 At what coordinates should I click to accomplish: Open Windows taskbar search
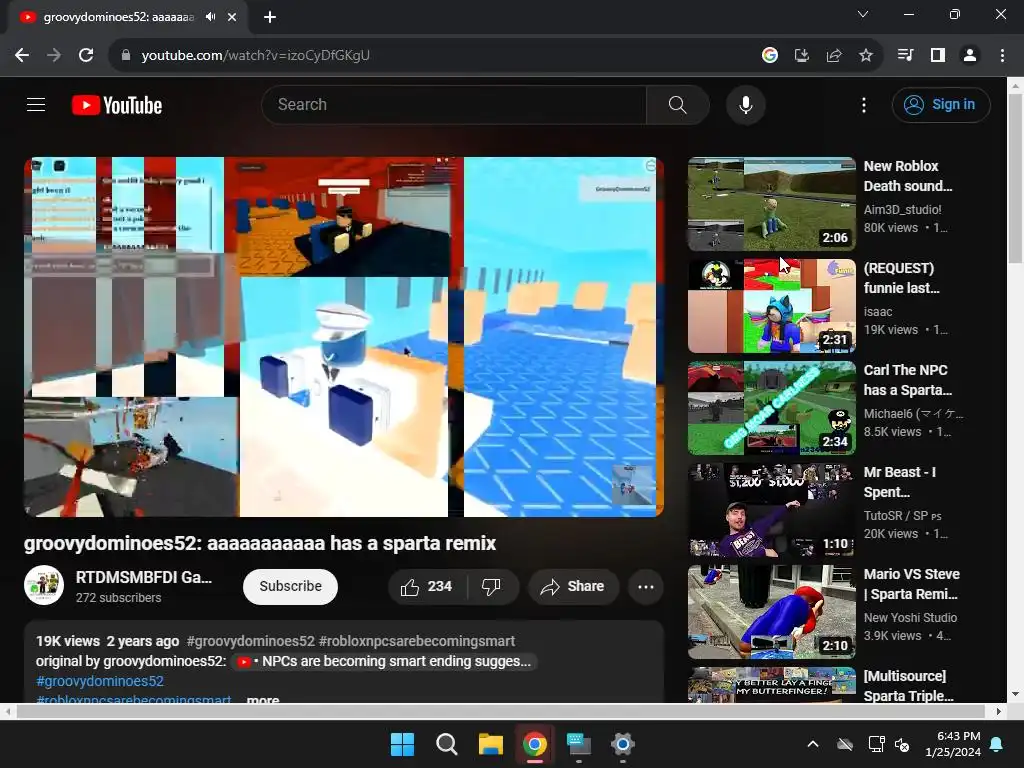coord(447,744)
